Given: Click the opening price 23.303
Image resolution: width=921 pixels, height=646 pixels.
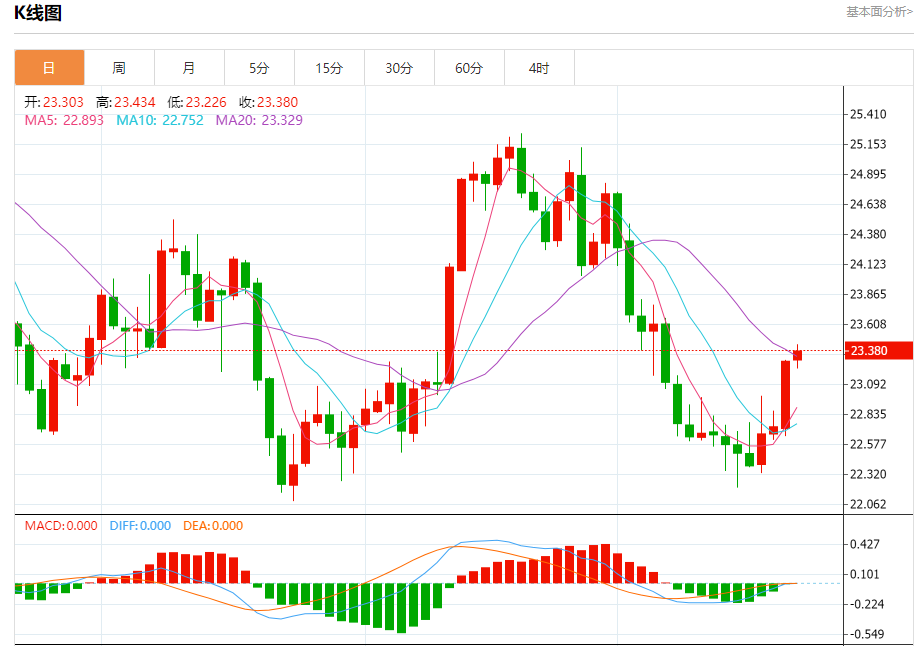Looking at the screenshot, I should 63,102.
